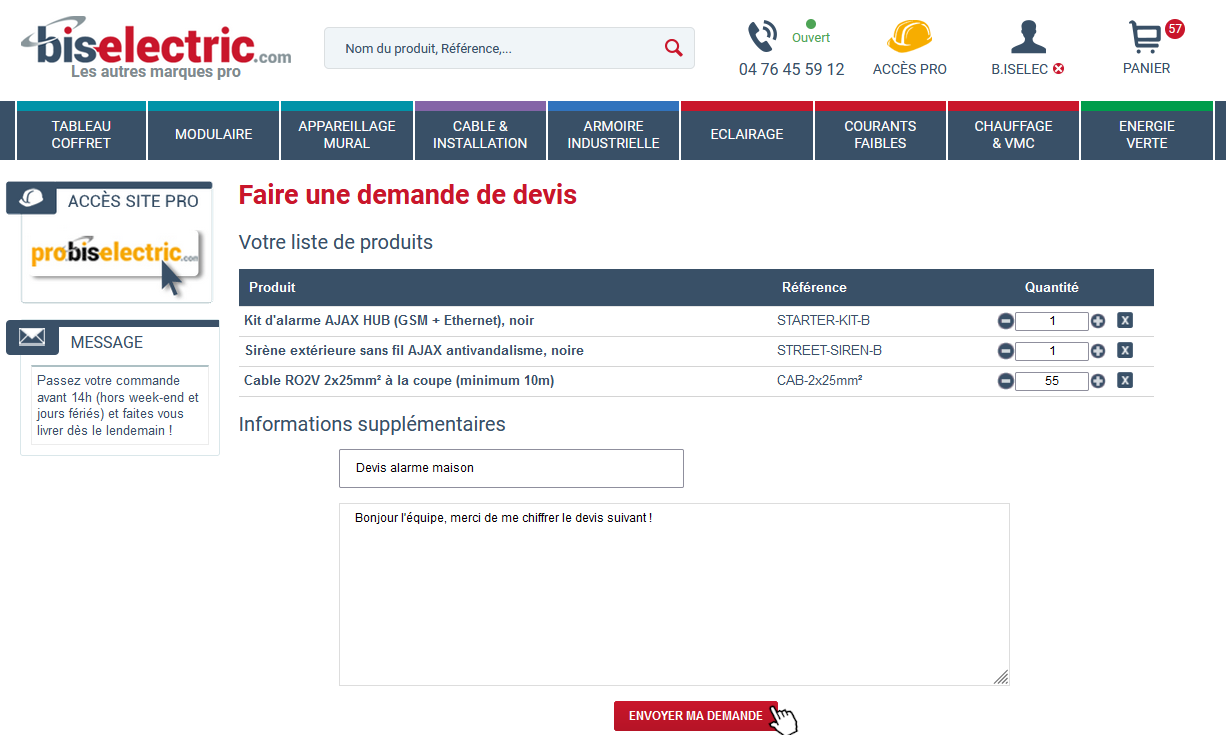Open Accès Pro helmet icon
The image size is (1226, 735).
coord(909,36)
